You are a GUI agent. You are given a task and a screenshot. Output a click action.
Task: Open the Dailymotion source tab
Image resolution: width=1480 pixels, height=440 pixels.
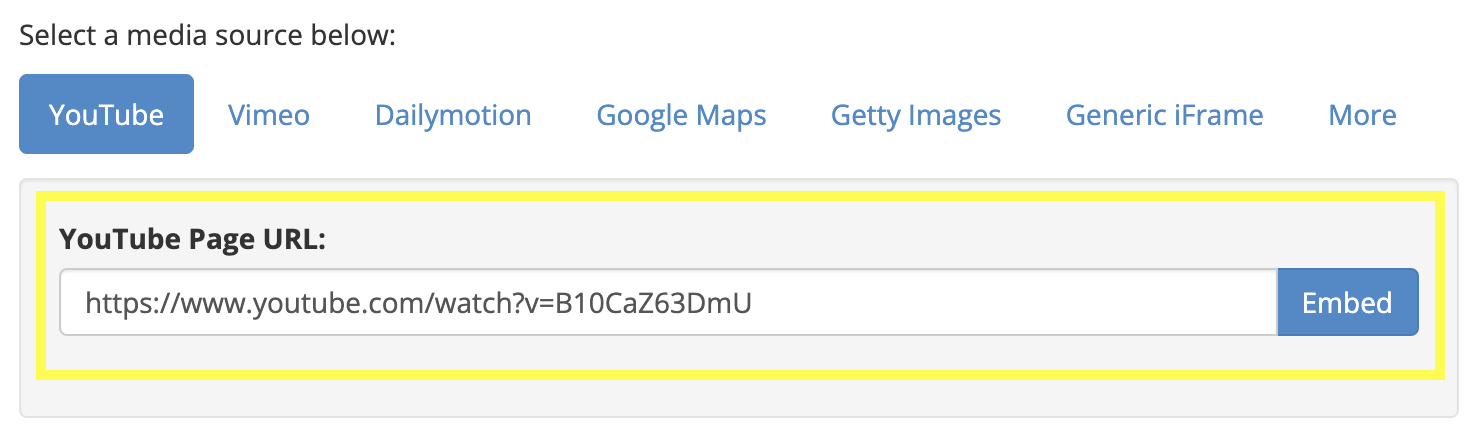(453, 115)
